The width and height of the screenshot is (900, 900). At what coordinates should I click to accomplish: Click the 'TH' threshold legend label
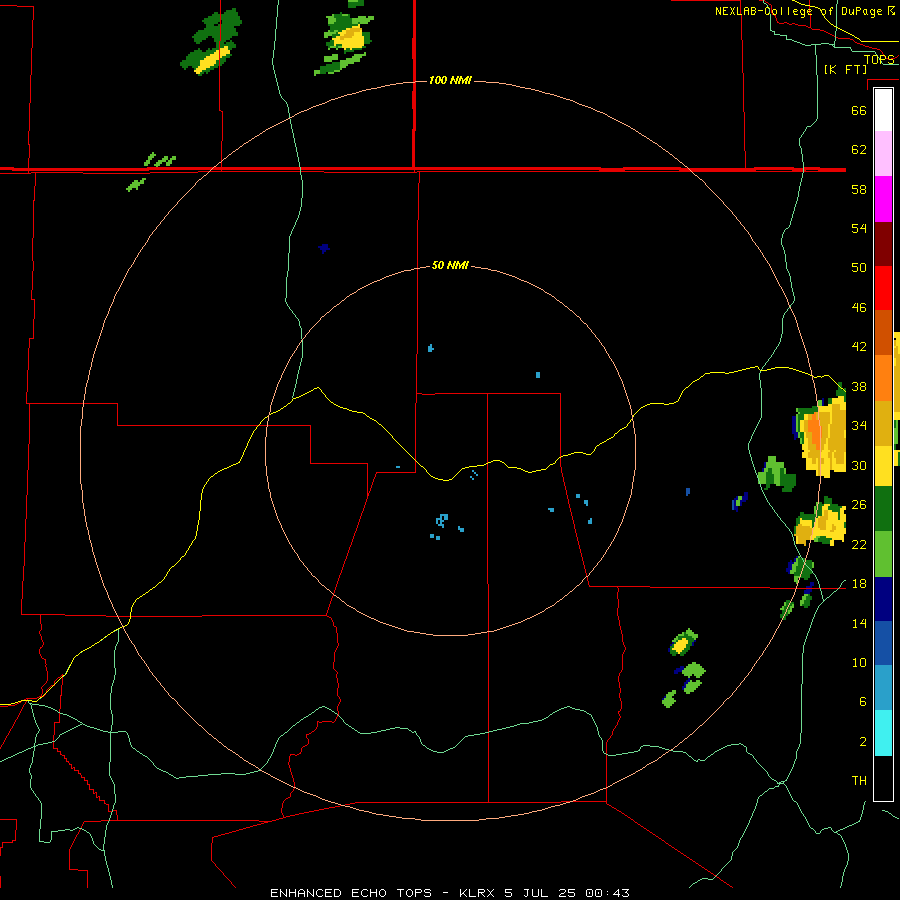859,781
